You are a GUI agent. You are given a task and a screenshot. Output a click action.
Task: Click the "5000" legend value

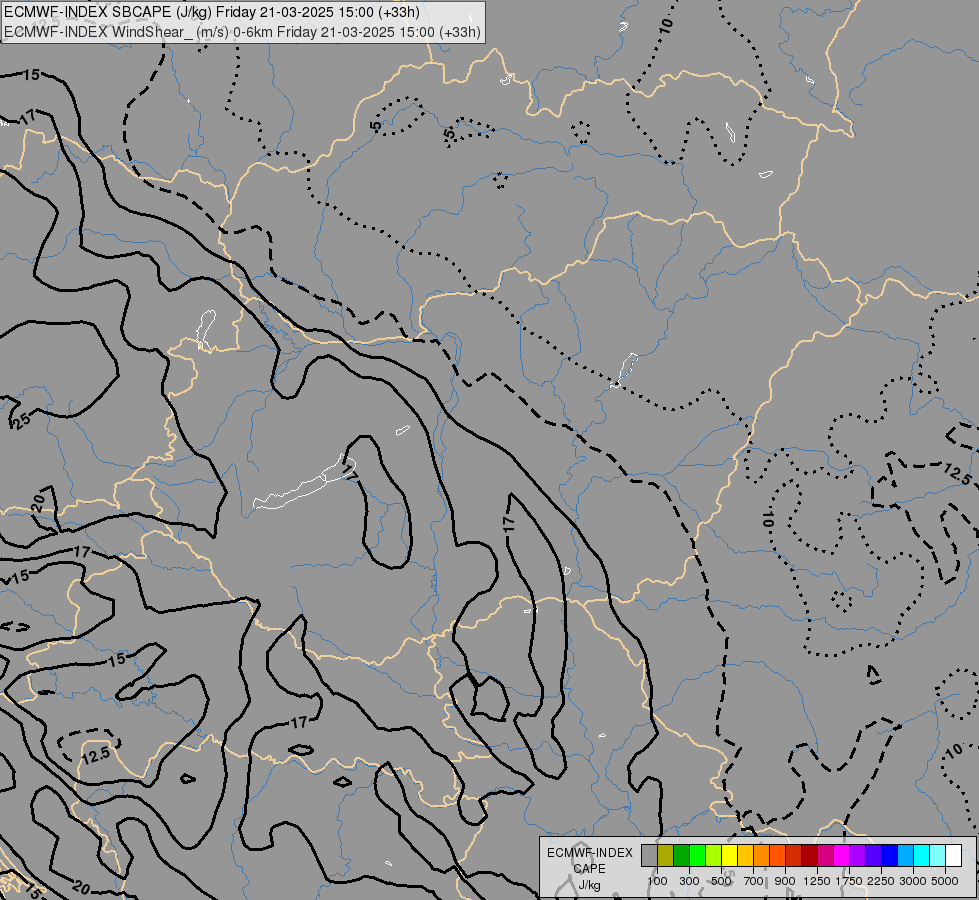tap(945, 881)
